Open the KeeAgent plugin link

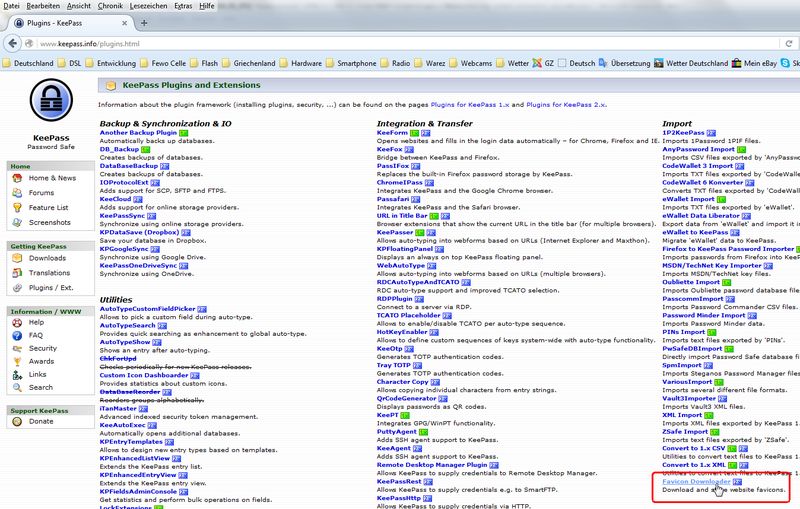(x=393, y=448)
